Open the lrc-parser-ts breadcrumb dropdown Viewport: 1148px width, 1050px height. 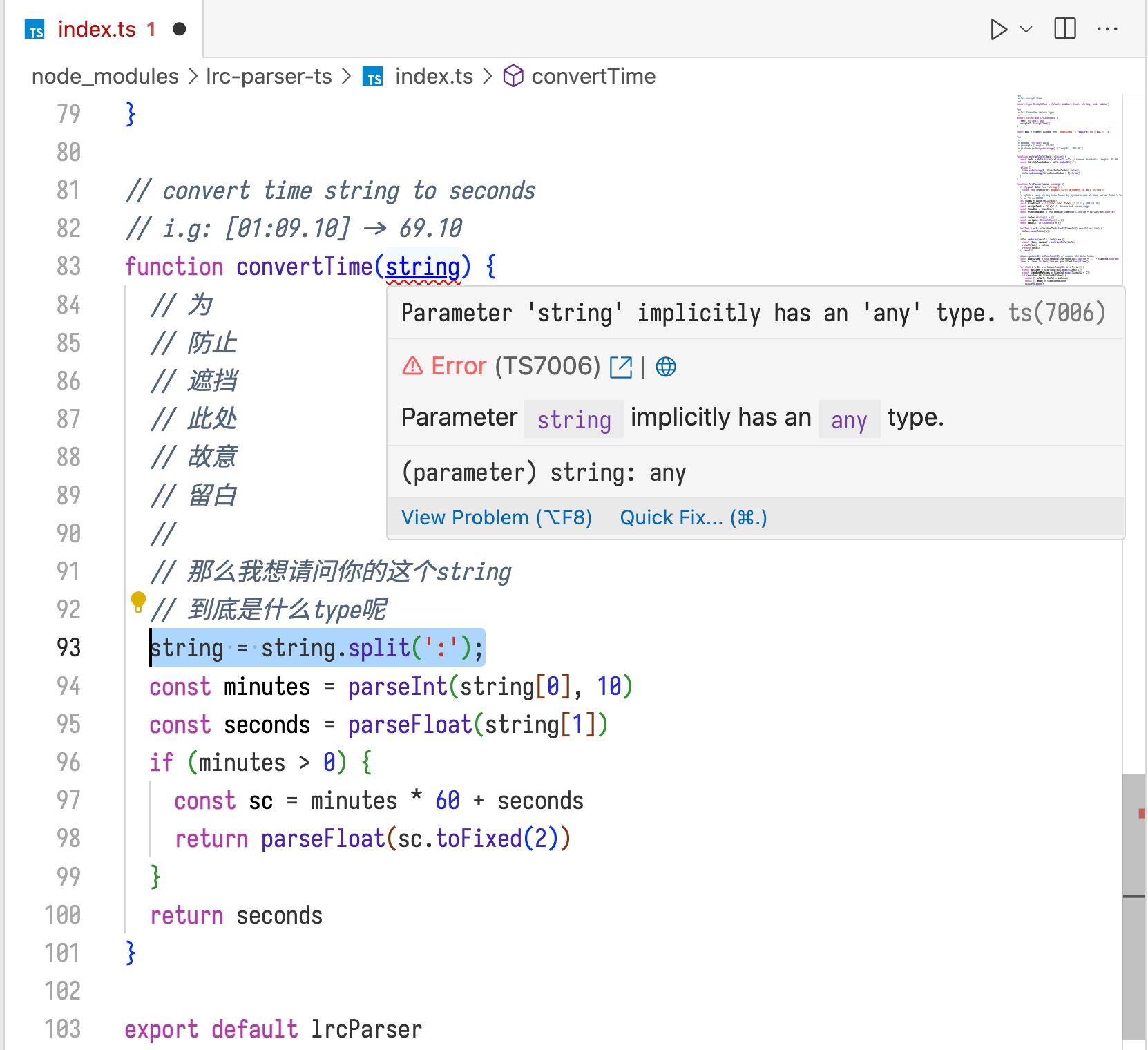(x=268, y=76)
